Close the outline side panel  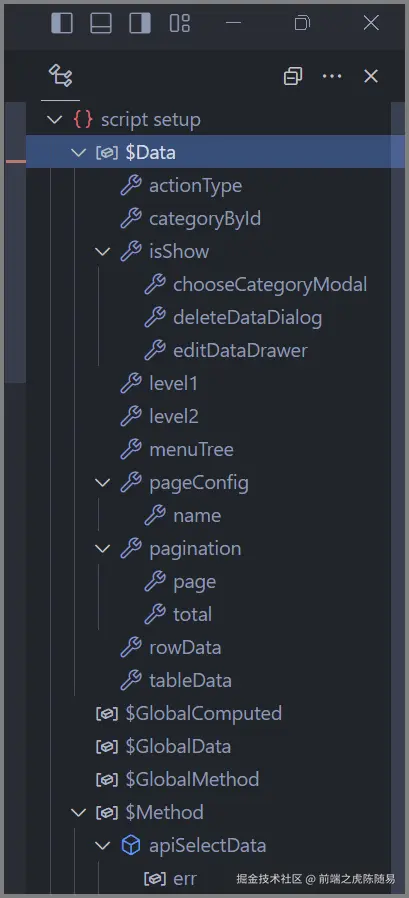pos(371,76)
